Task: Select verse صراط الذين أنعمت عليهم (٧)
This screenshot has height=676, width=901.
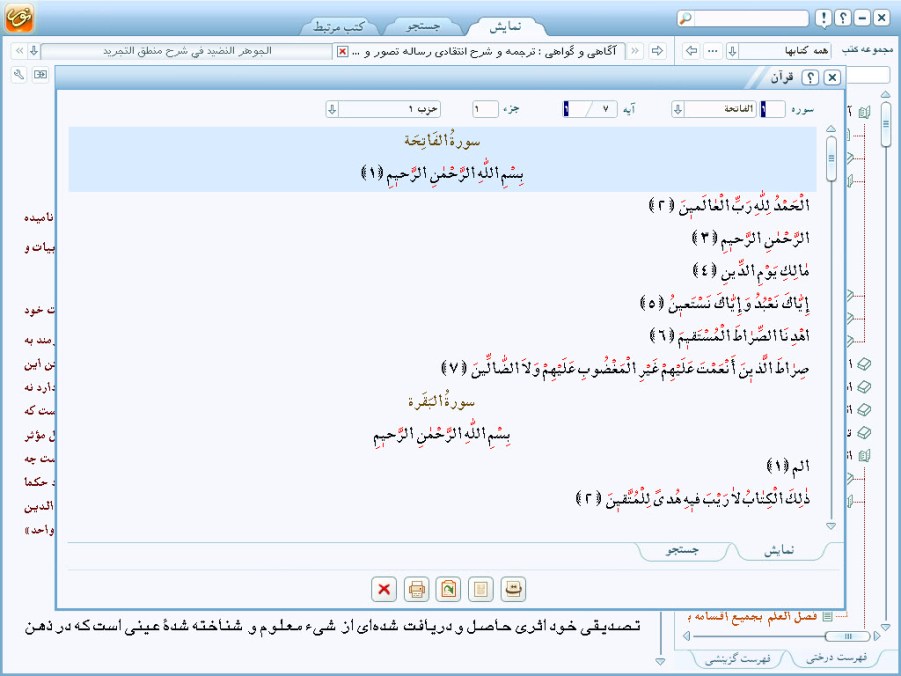Action: coord(625,368)
